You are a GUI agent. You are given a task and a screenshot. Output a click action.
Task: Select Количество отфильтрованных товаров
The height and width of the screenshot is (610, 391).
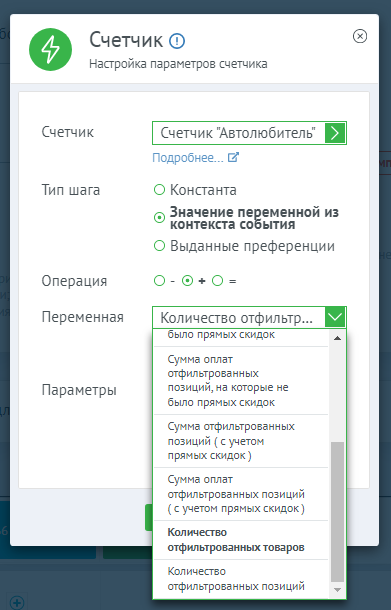click(241, 540)
